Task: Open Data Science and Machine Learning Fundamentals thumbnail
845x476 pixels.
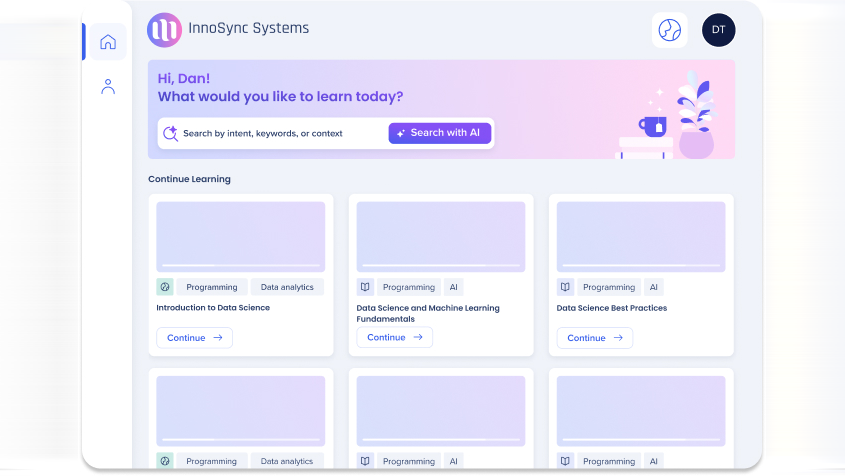Action: coord(441,237)
